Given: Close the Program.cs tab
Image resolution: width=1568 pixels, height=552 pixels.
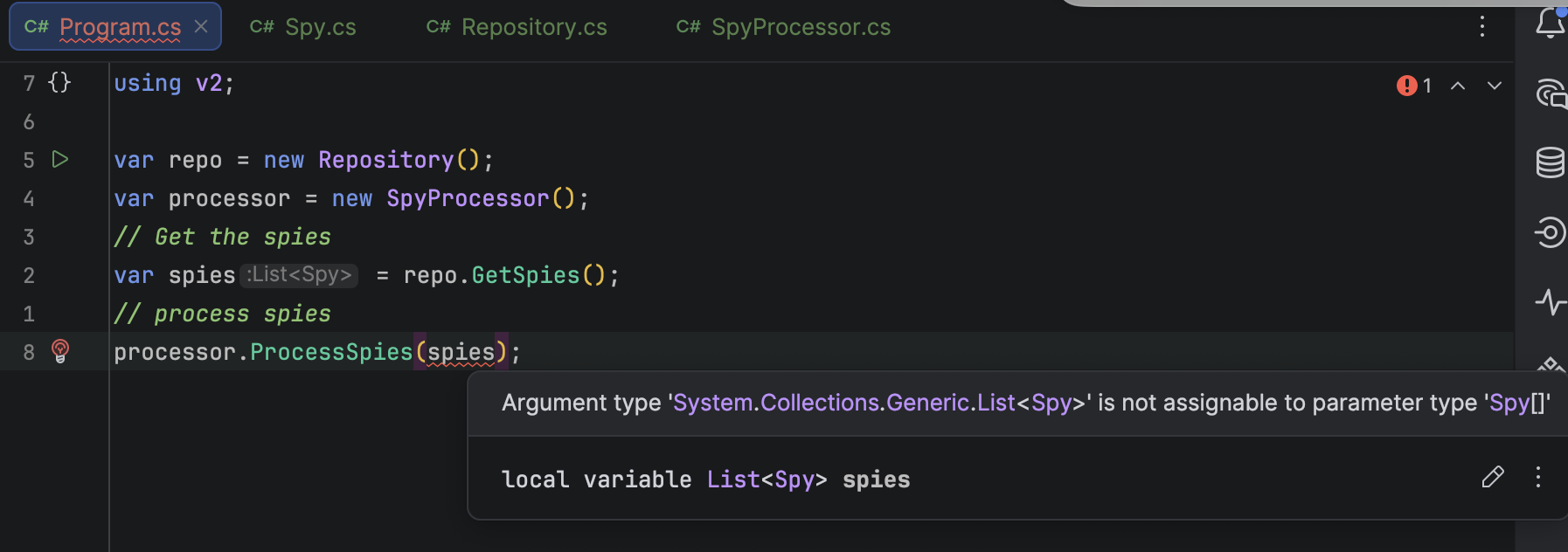Looking at the screenshot, I should tap(201, 26).
